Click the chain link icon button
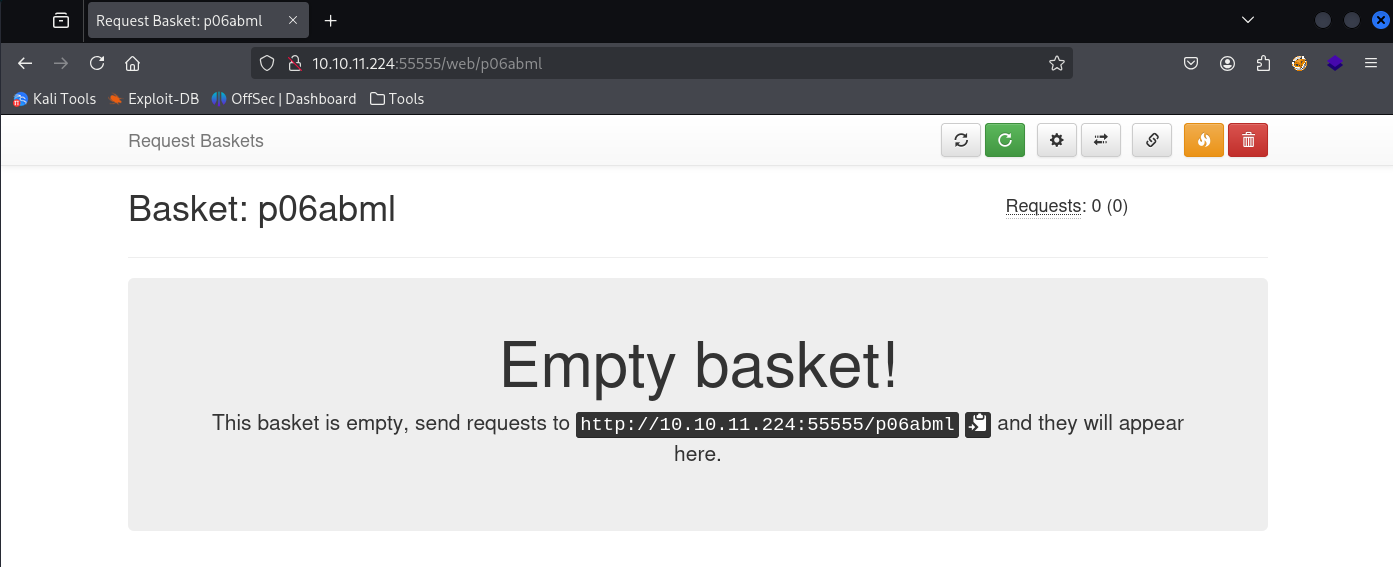This screenshot has width=1393, height=567. tap(1152, 141)
